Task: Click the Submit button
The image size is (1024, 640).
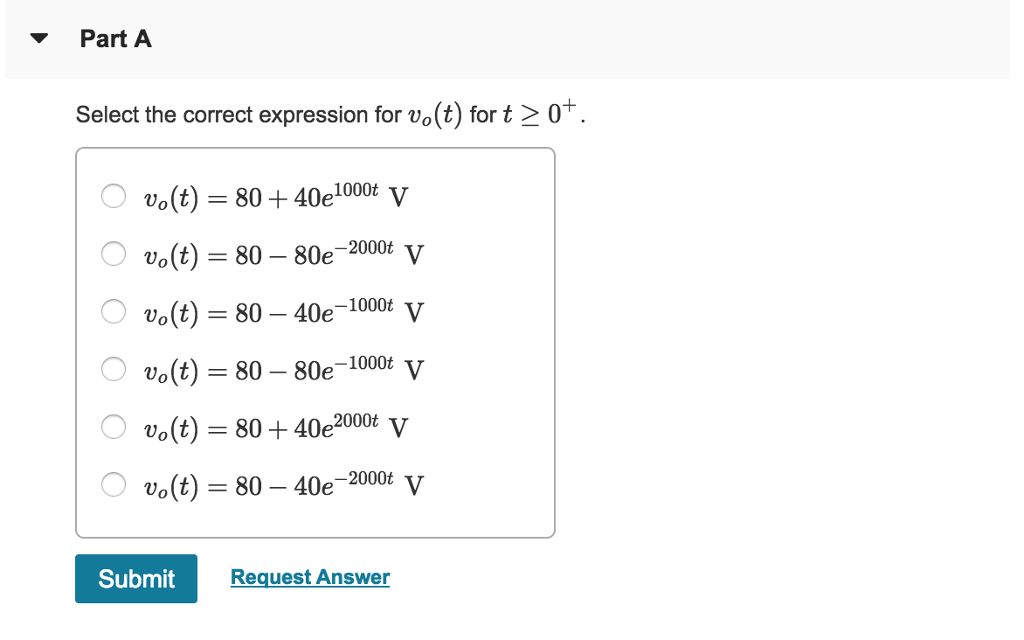Action: click(136, 578)
